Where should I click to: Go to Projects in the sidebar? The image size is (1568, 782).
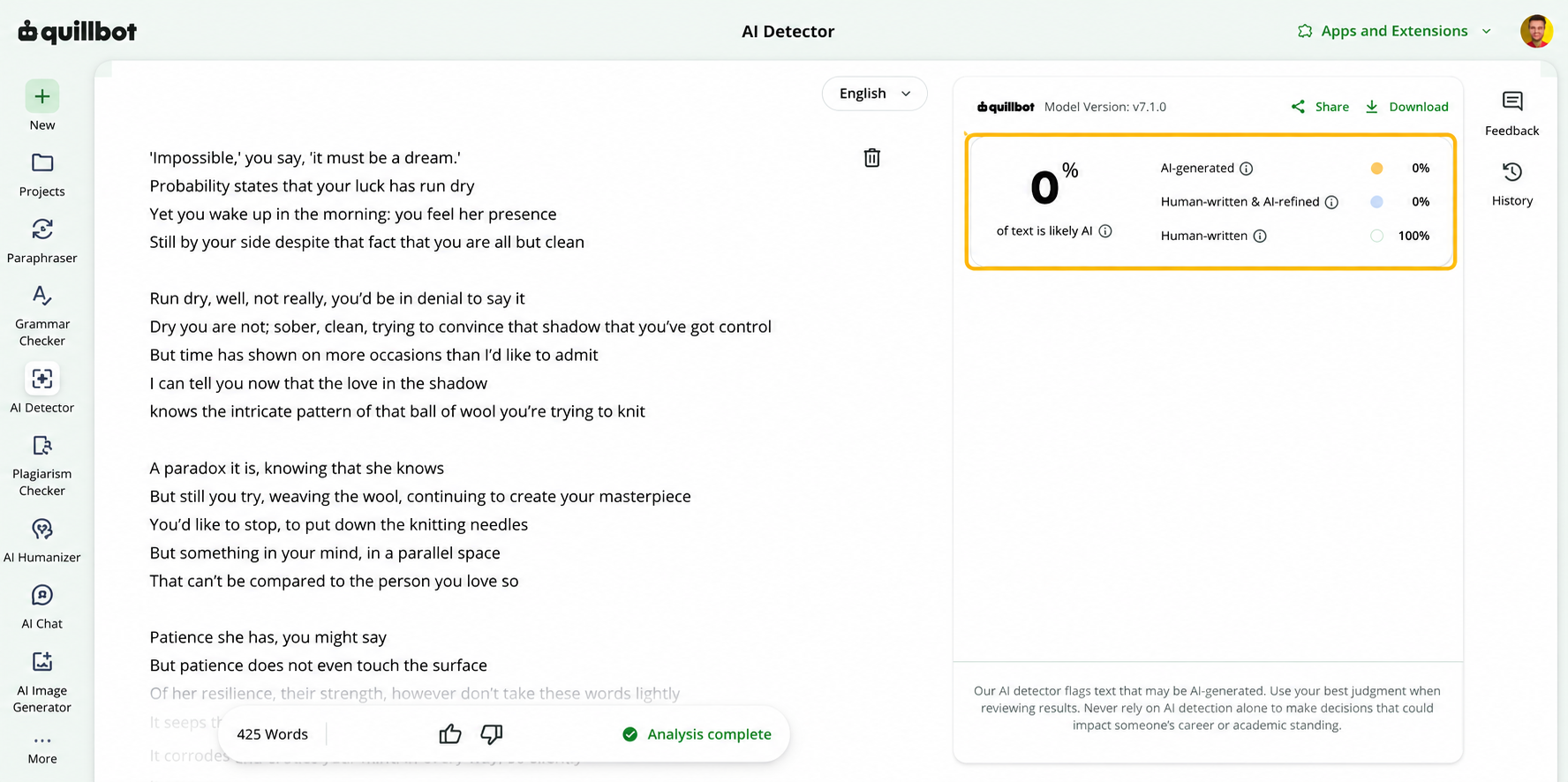pyautogui.click(x=41, y=175)
